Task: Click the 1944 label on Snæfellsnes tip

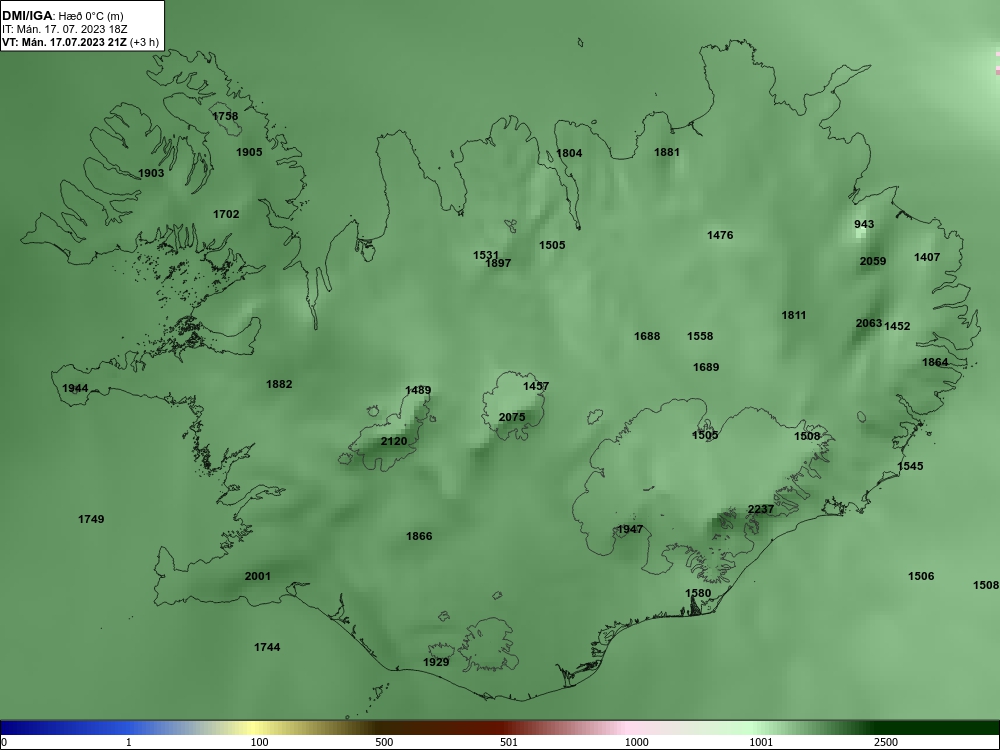Action: pos(75,388)
